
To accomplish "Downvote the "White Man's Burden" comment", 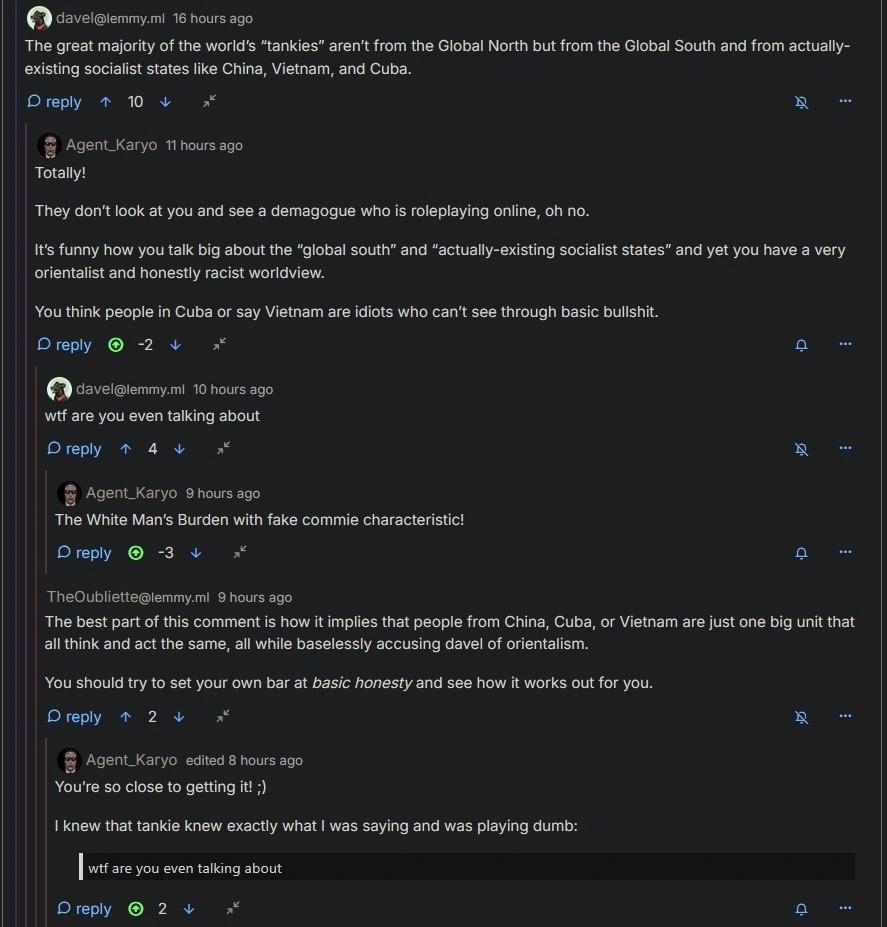I will pos(196,553).
